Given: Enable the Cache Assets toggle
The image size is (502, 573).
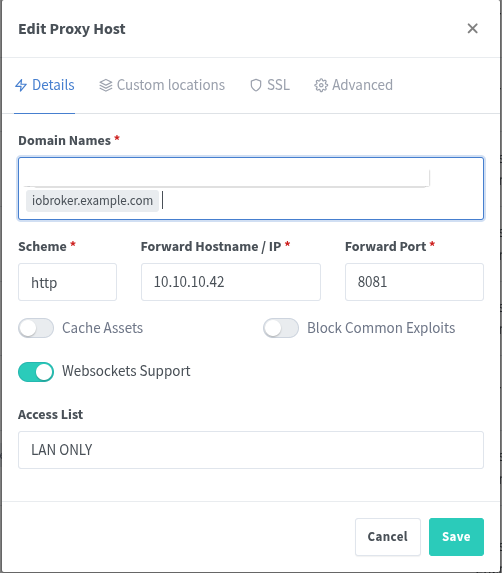Looking at the screenshot, I should coord(36,328).
